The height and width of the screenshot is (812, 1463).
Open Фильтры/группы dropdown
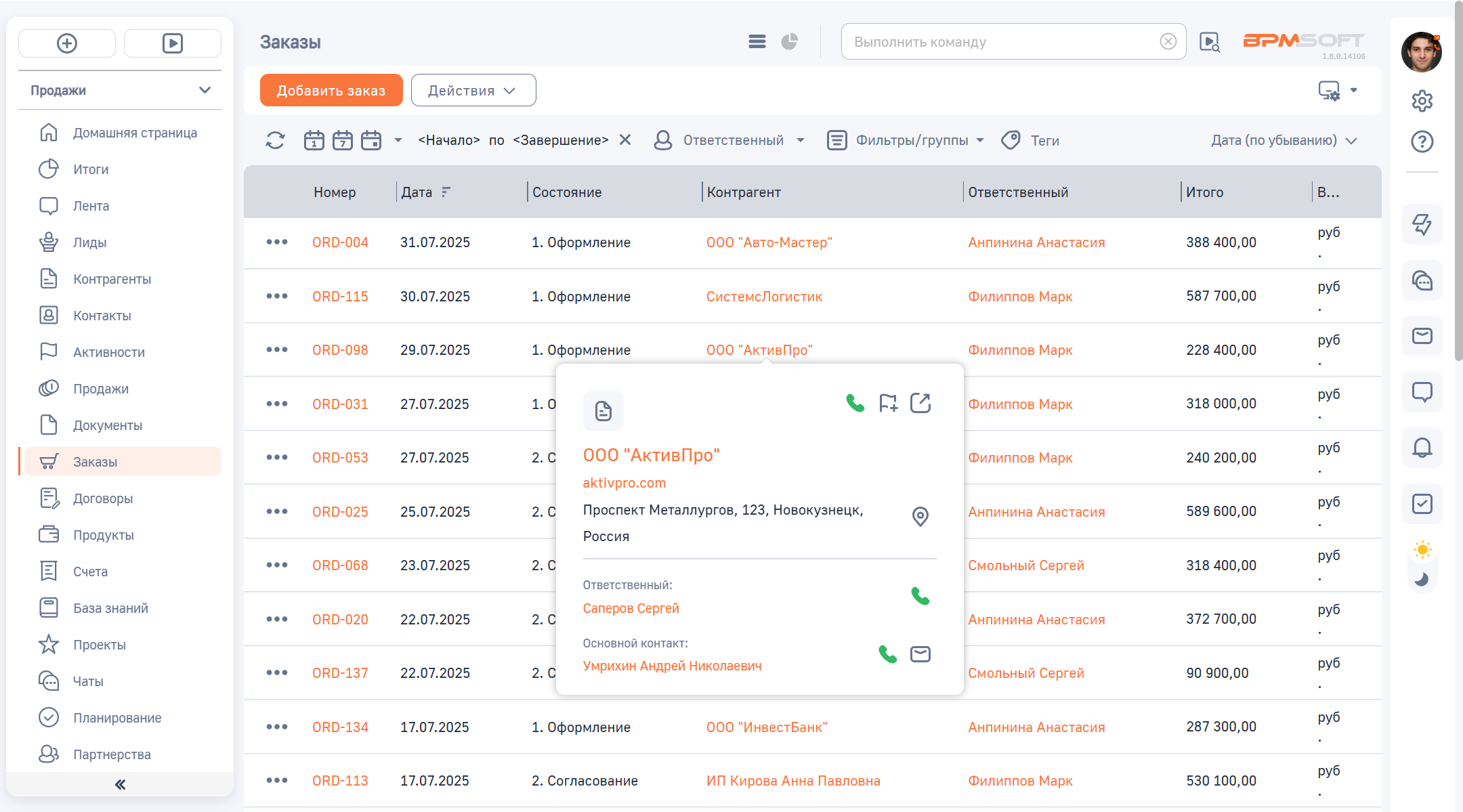click(906, 140)
